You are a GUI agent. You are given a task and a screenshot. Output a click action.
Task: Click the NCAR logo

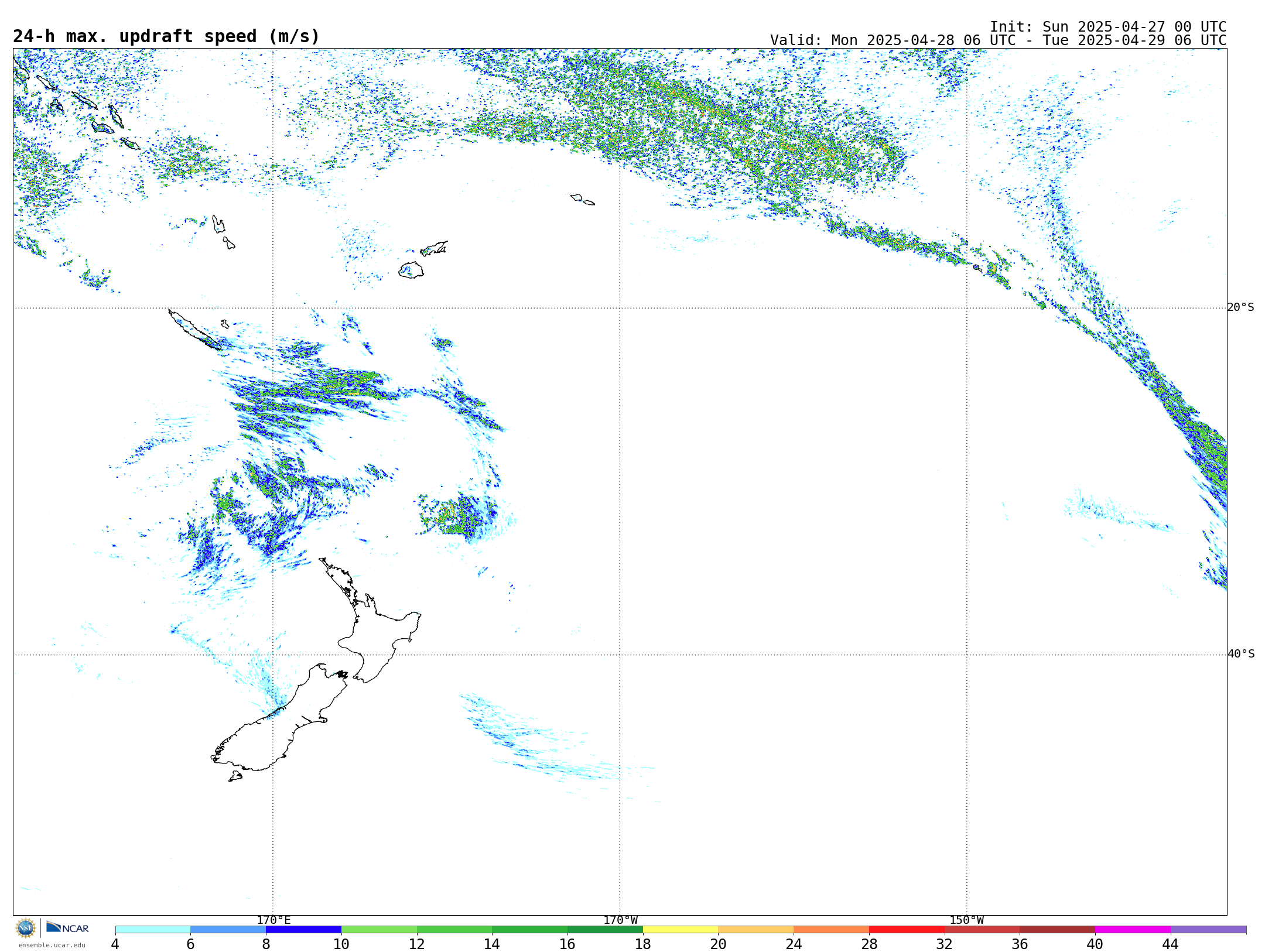pos(67,927)
